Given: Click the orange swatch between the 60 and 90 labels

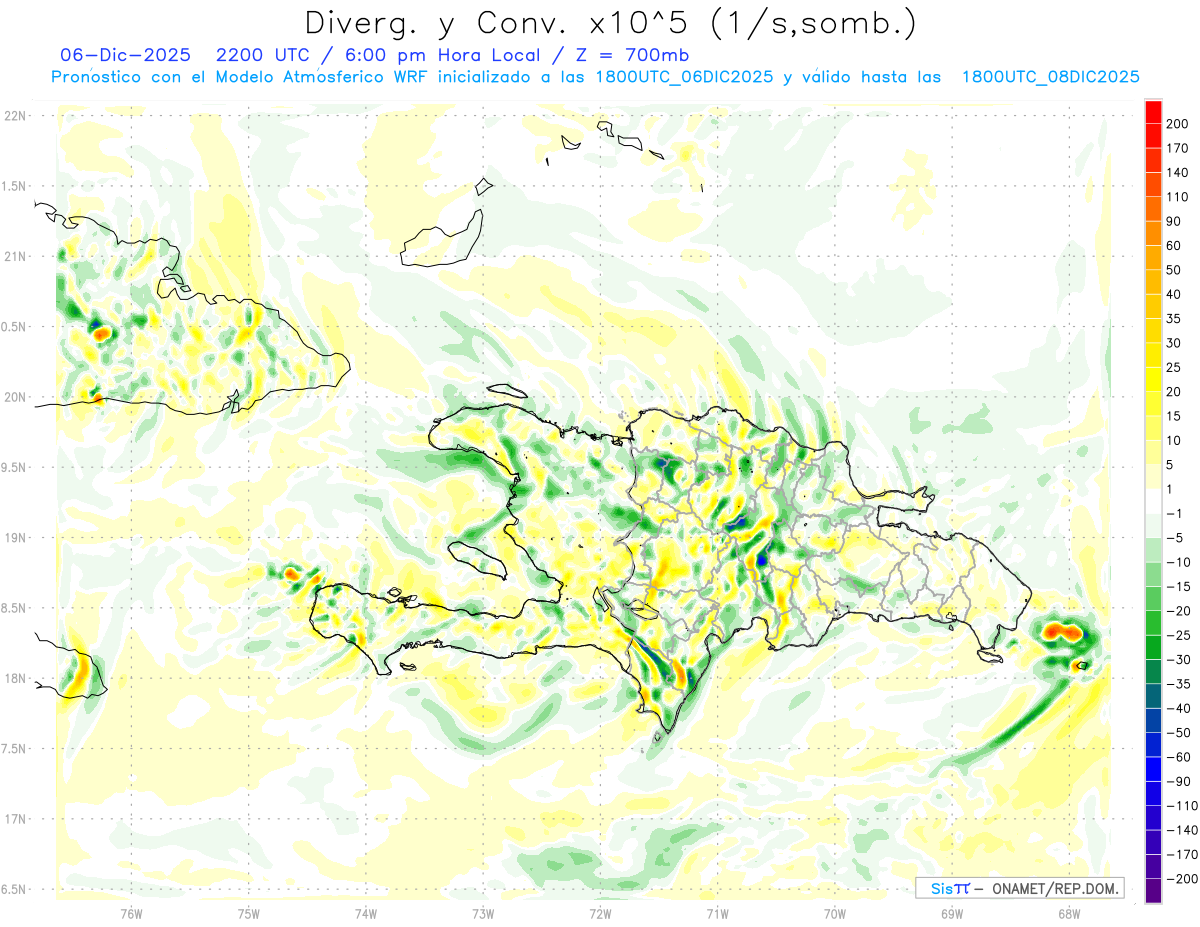Looking at the screenshot, I should point(1153,233).
